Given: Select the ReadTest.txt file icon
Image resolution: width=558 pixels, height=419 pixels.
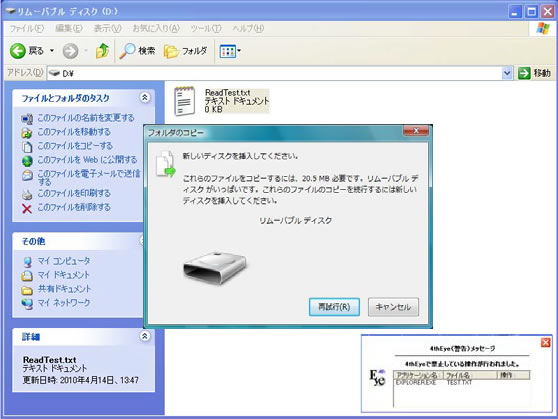Looking at the screenshot, I should [x=184, y=101].
